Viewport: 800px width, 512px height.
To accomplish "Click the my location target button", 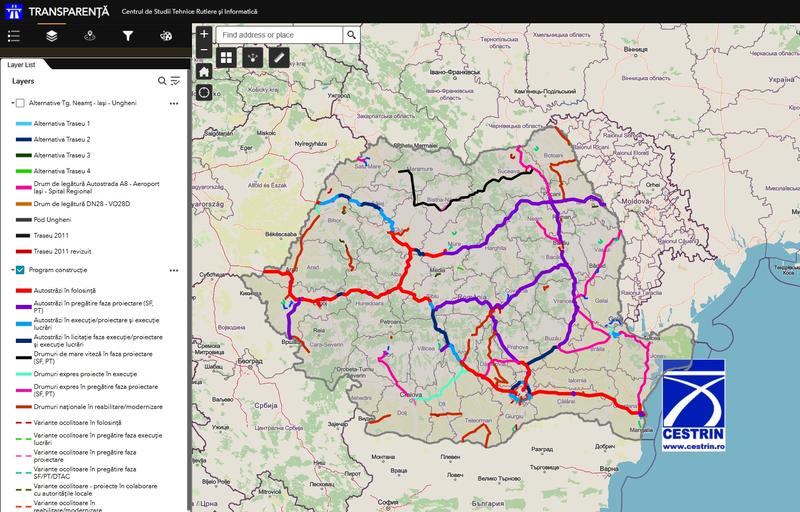I will pyautogui.click(x=204, y=92).
